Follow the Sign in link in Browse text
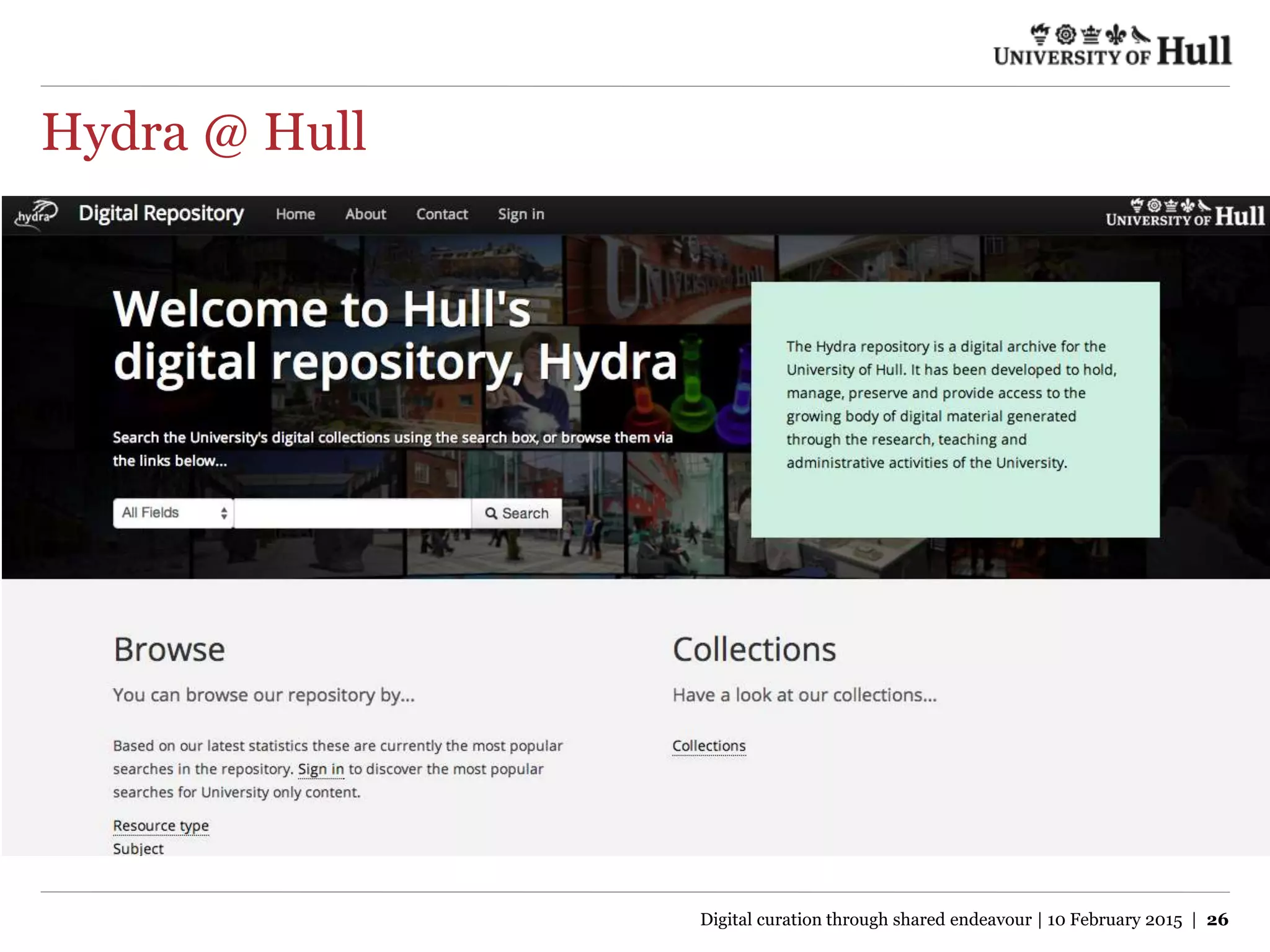This screenshot has height=952, width=1270. click(321, 769)
